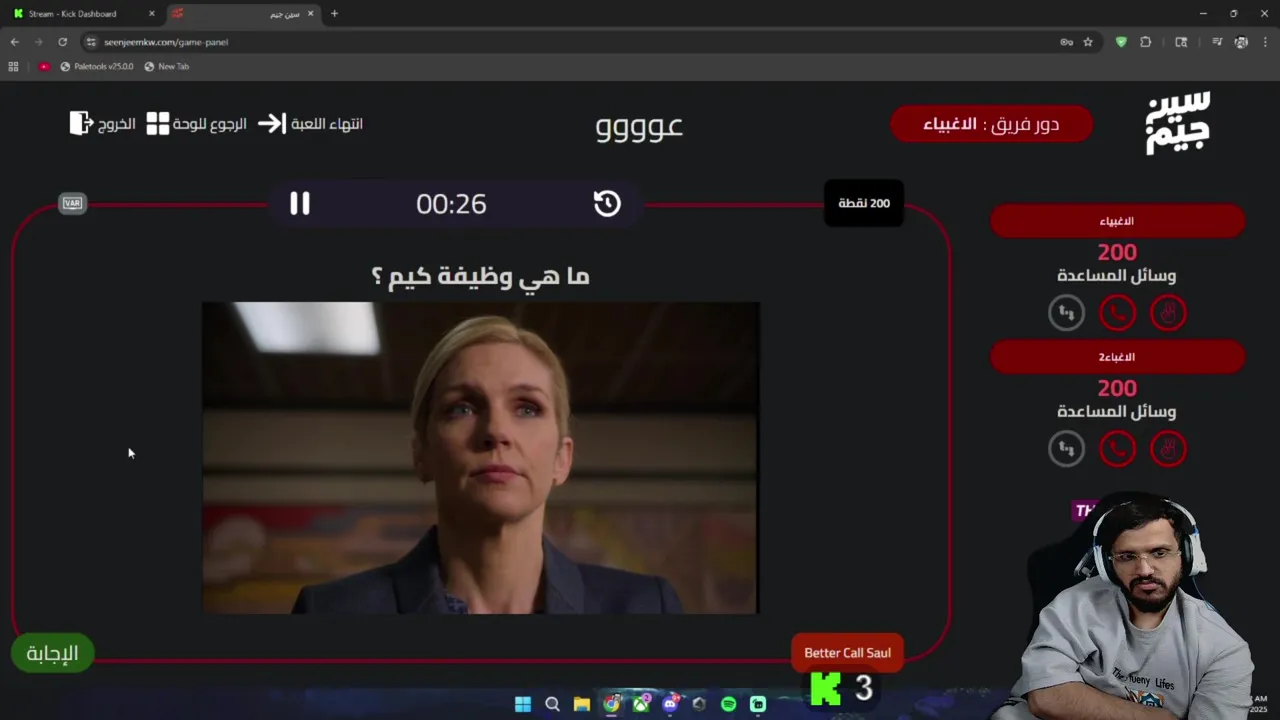Open File Explorer from the taskbar

pos(582,704)
